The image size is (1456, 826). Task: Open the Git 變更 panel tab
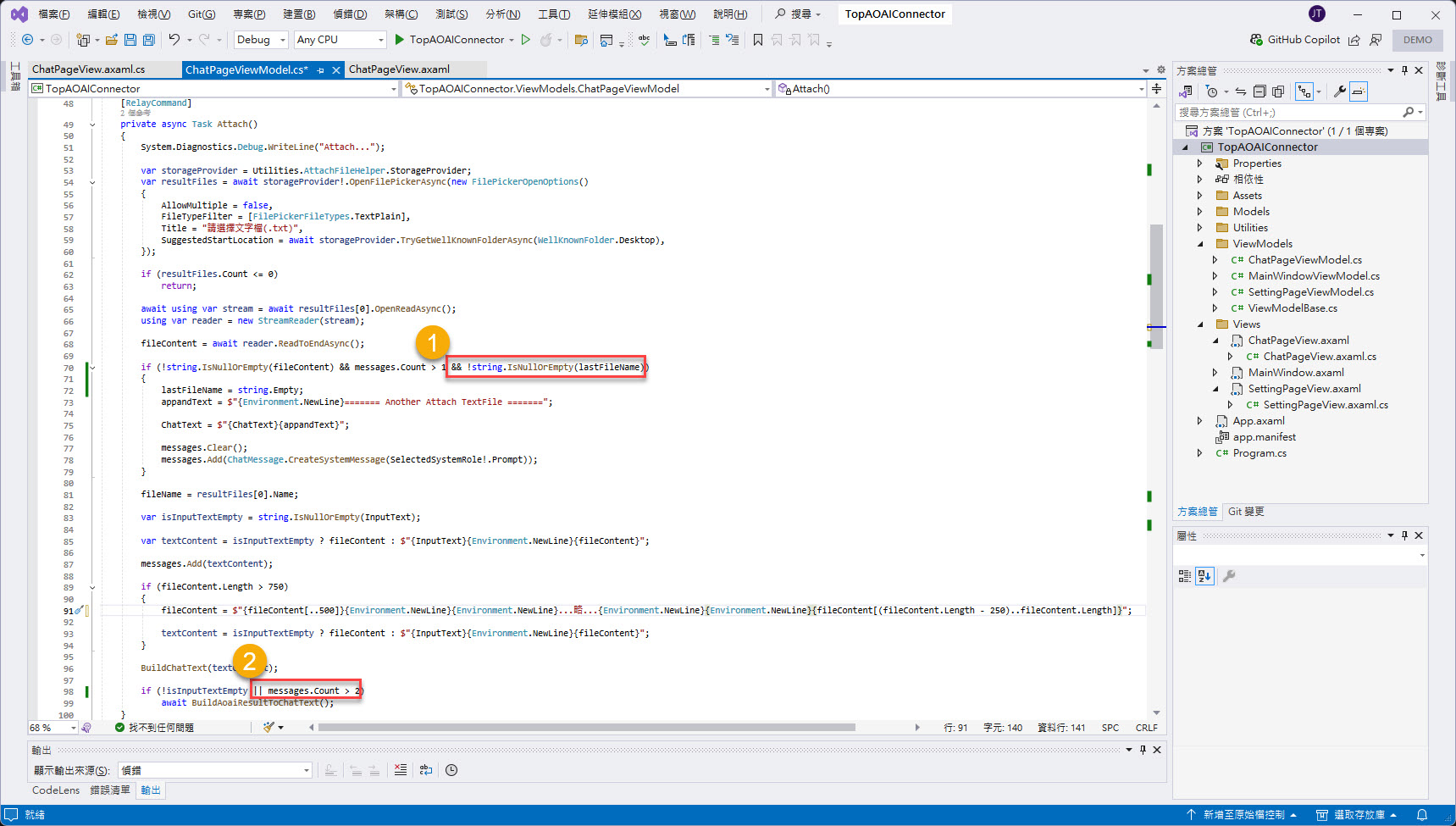(1246, 512)
